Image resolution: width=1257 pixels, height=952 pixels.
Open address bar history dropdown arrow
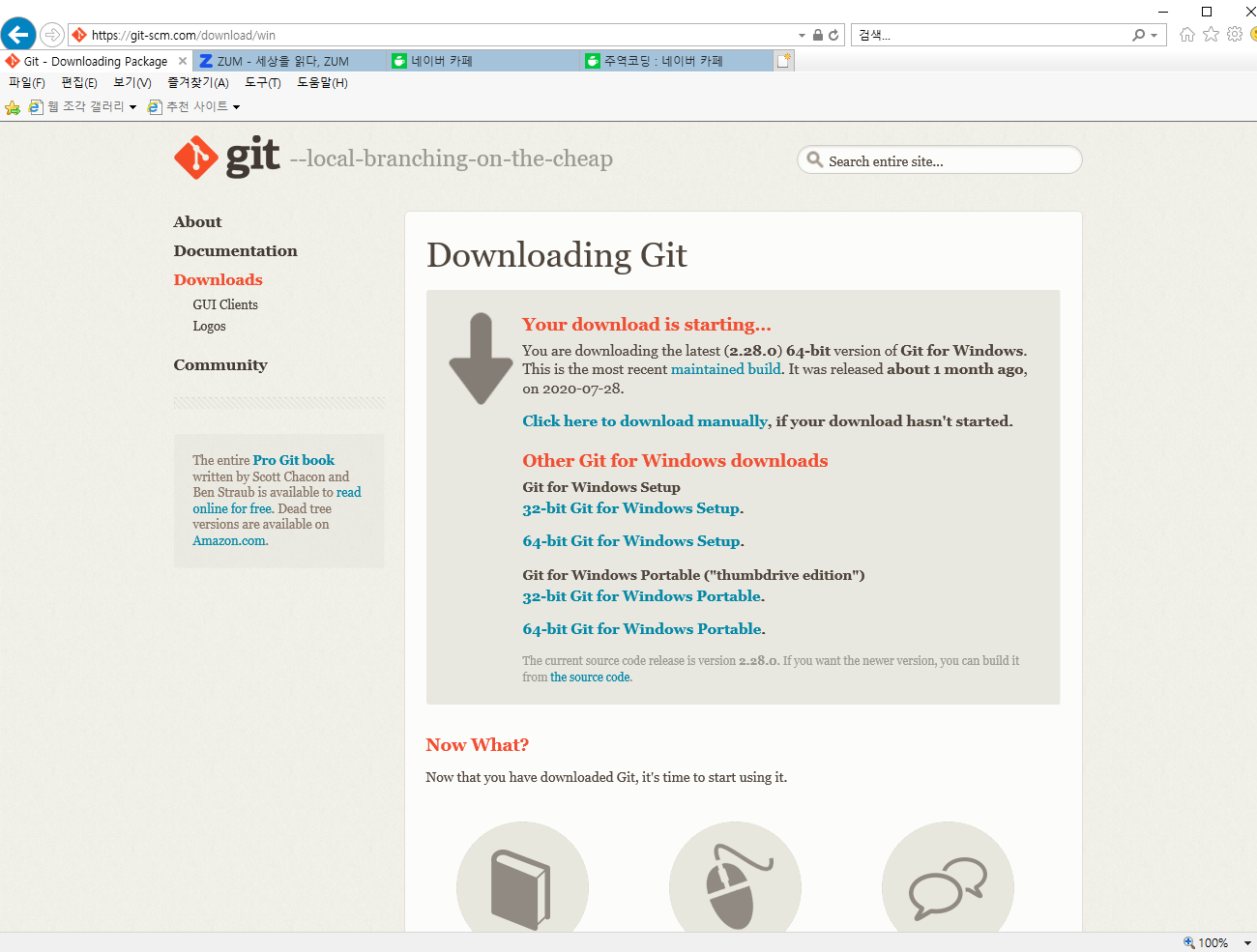pos(802,35)
